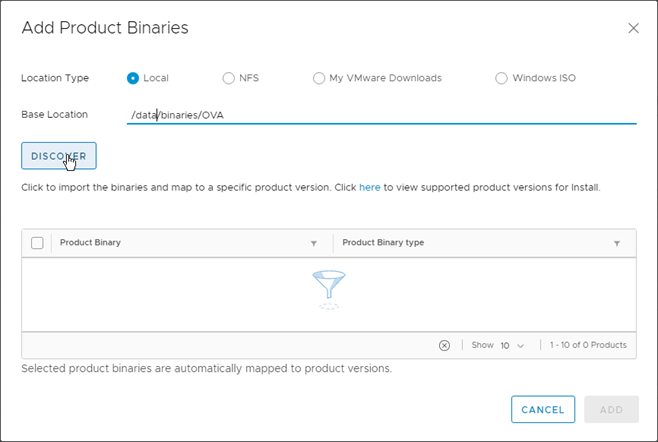
Task: Pick the Windows ISO radio option
Action: pos(501,78)
